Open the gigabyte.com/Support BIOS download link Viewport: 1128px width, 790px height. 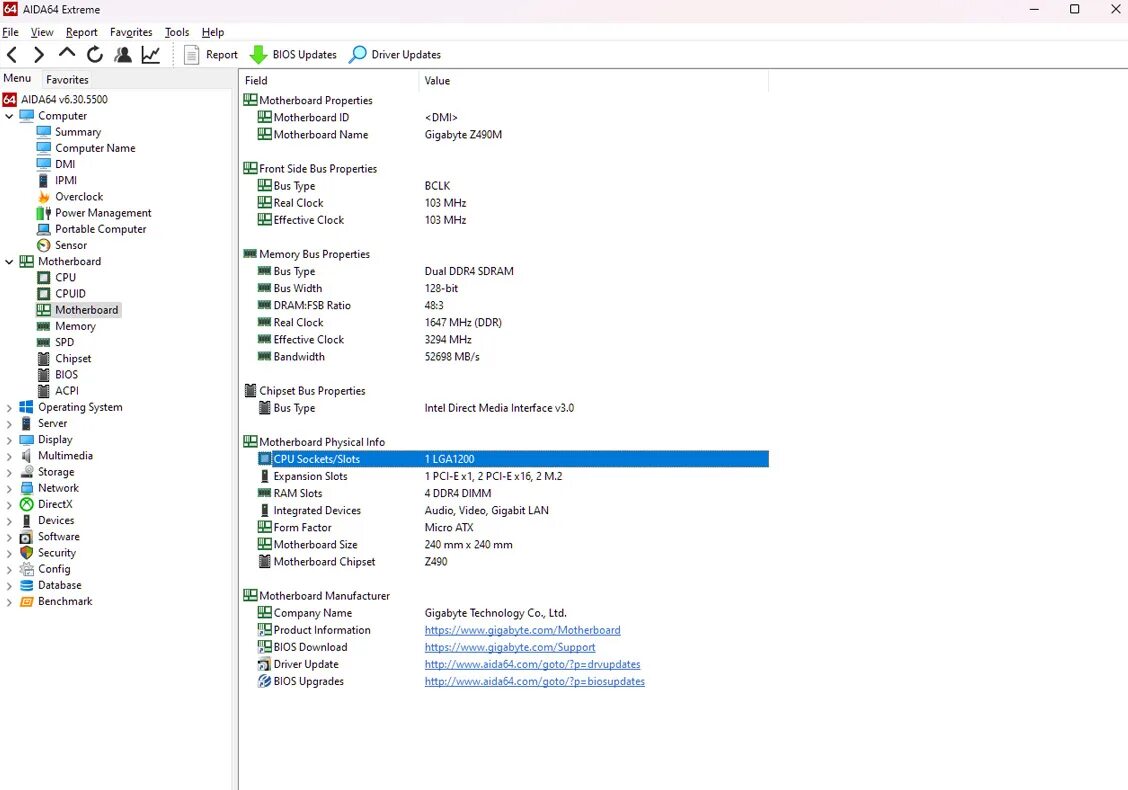[x=510, y=648]
